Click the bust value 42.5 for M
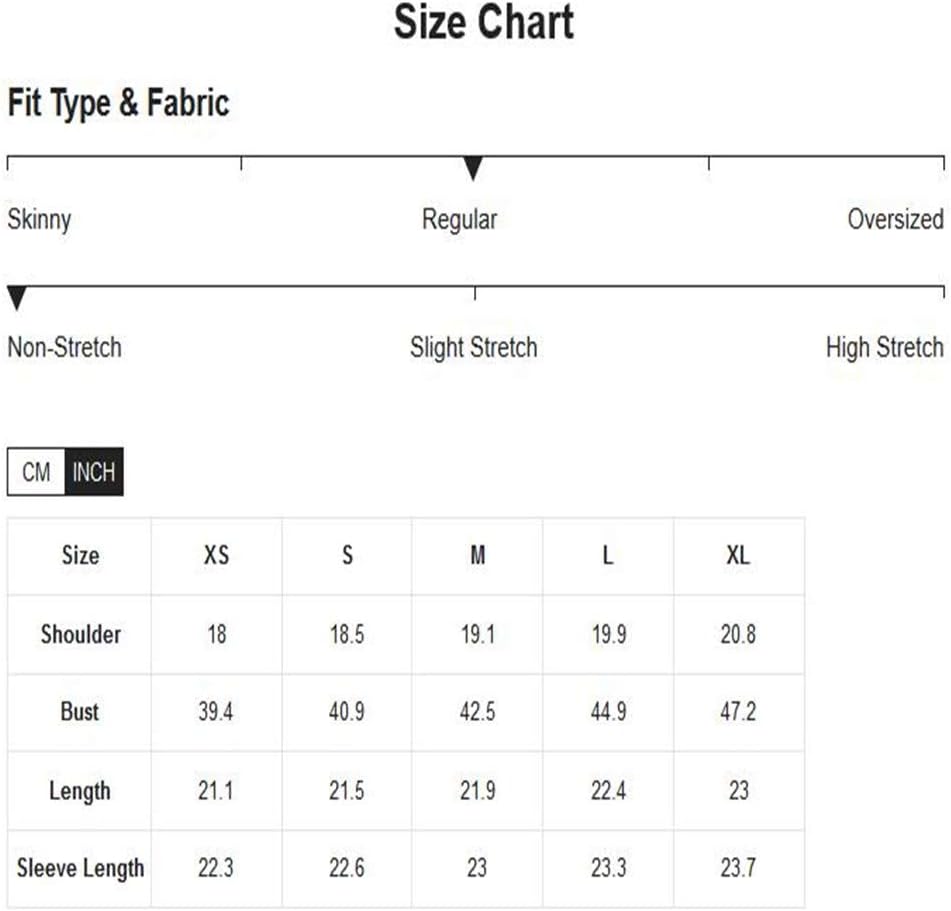Image resolution: width=951 pixels, height=911 pixels. (477, 711)
